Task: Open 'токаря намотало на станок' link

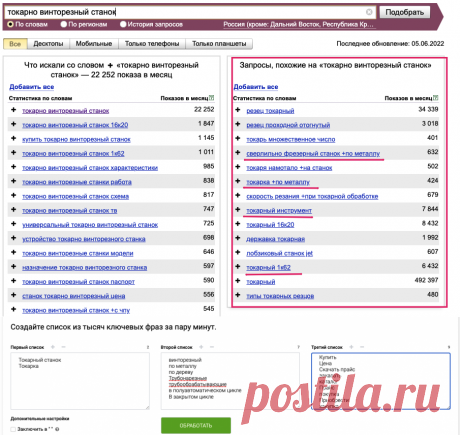Action: [289, 168]
